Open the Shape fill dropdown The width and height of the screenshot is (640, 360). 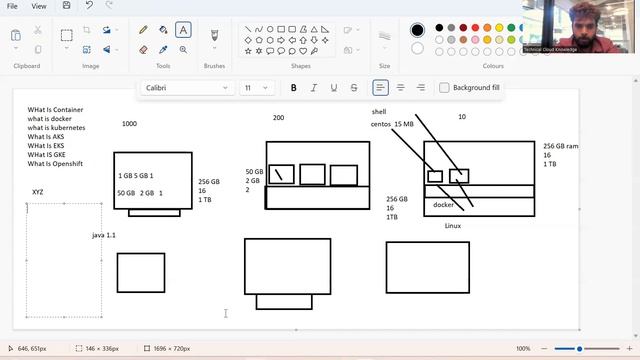(x=351, y=50)
